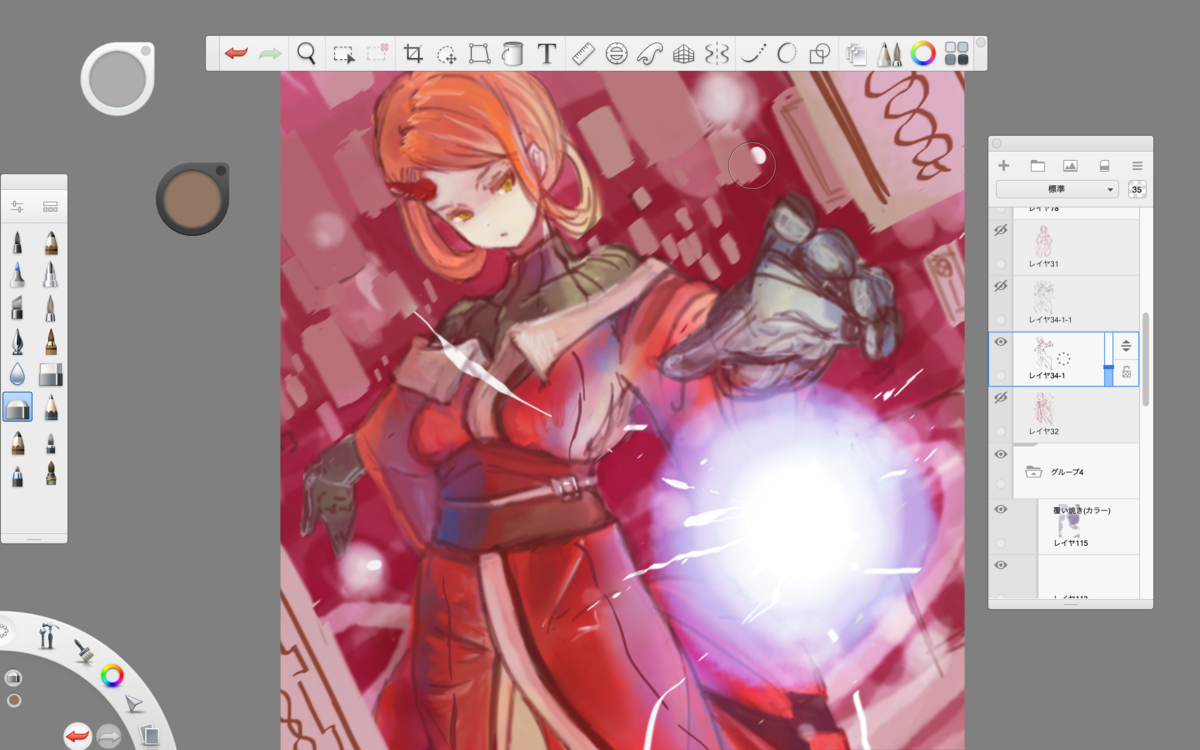
Task: Open color wheel in the corner lagoon
Action: pos(112,675)
